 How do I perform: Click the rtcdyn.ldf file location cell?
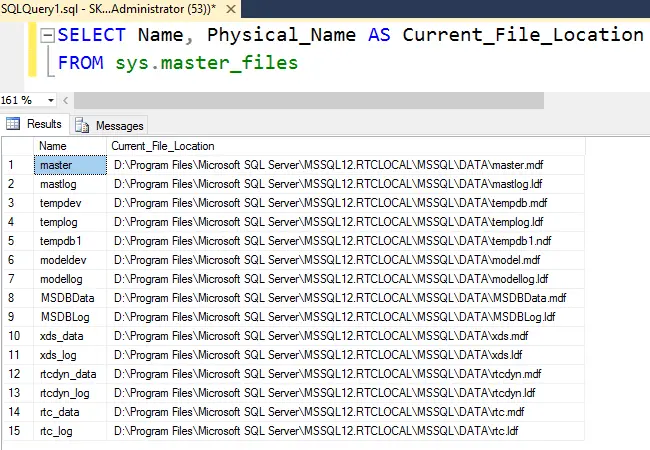click(346, 393)
